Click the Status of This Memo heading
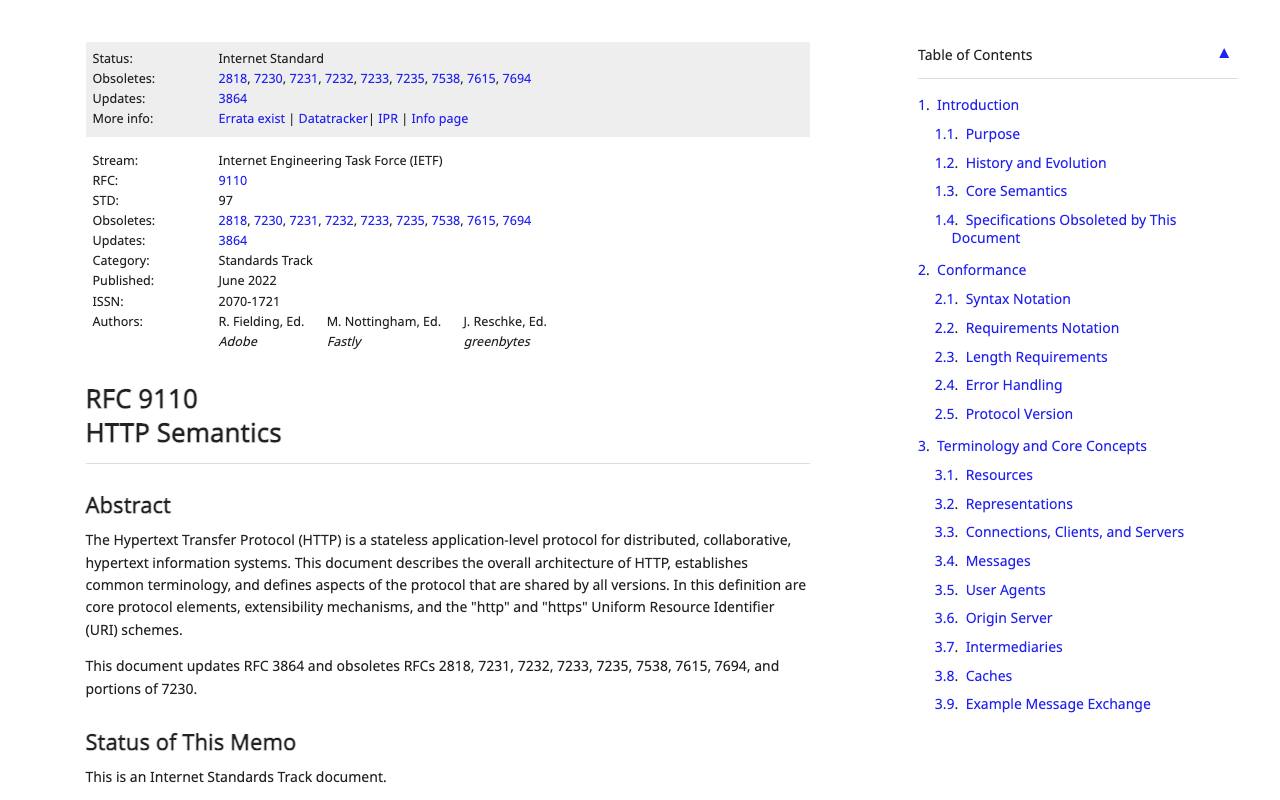 click(x=190, y=742)
